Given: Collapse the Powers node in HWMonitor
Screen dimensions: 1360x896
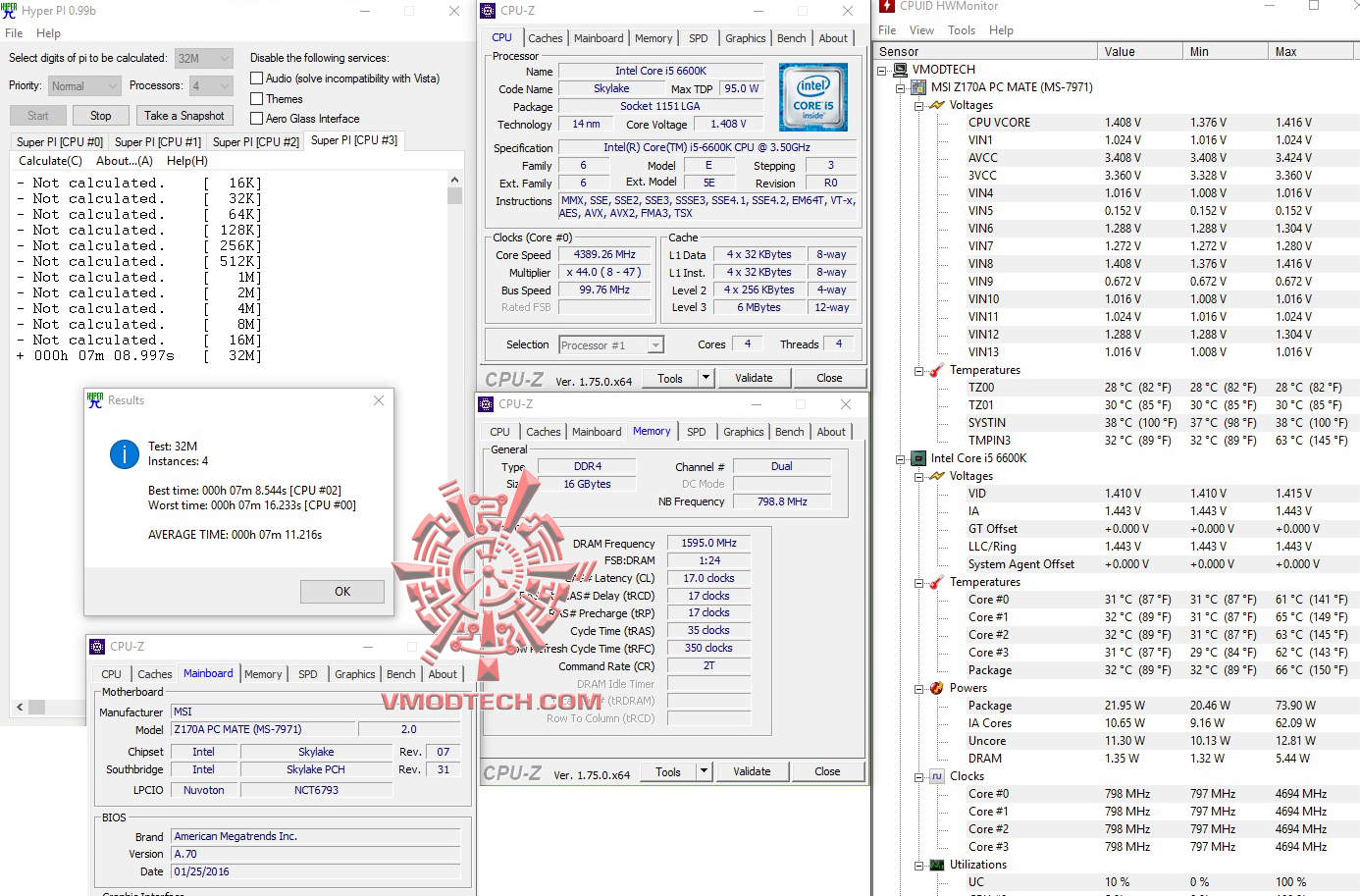Looking at the screenshot, I should [919, 689].
